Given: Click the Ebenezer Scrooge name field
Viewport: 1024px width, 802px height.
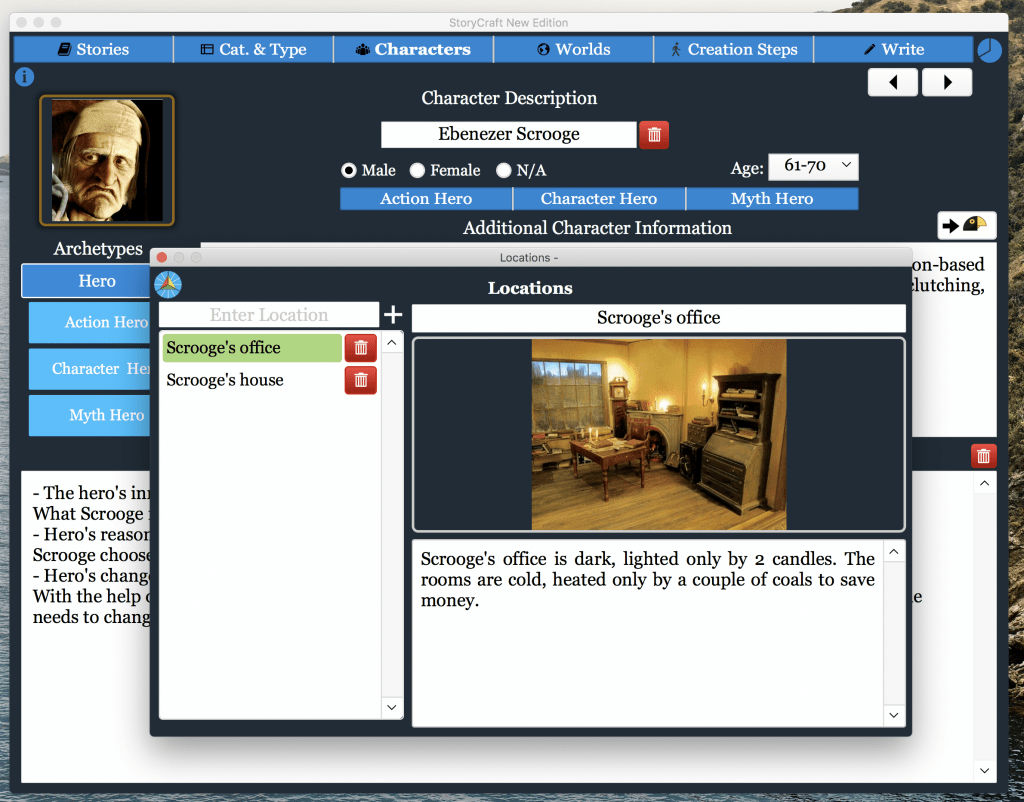Looking at the screenshot, I should pyautogui.click(x=509, y=135).
